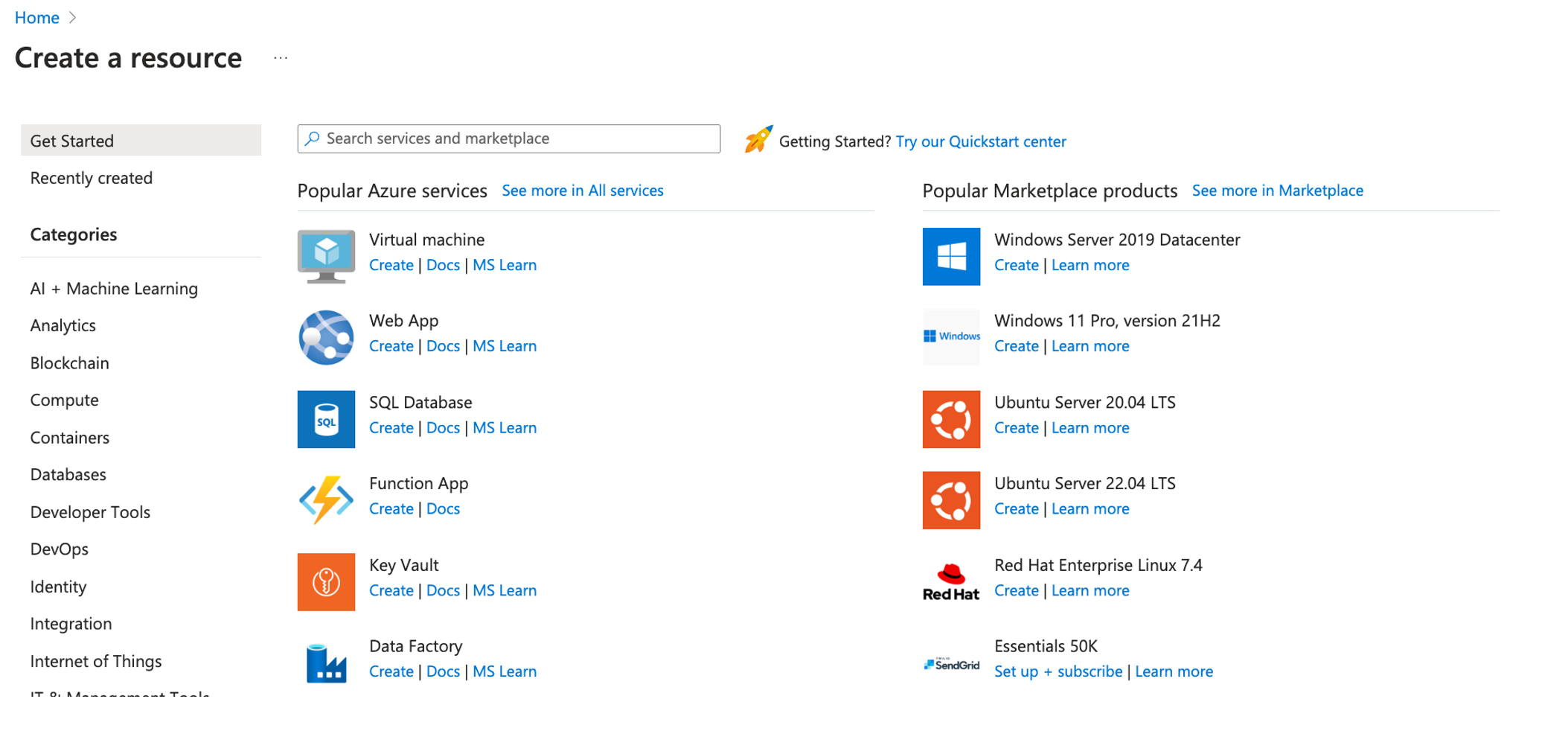
Task: Choose the Internet of Things category
Action: point(96,661)
